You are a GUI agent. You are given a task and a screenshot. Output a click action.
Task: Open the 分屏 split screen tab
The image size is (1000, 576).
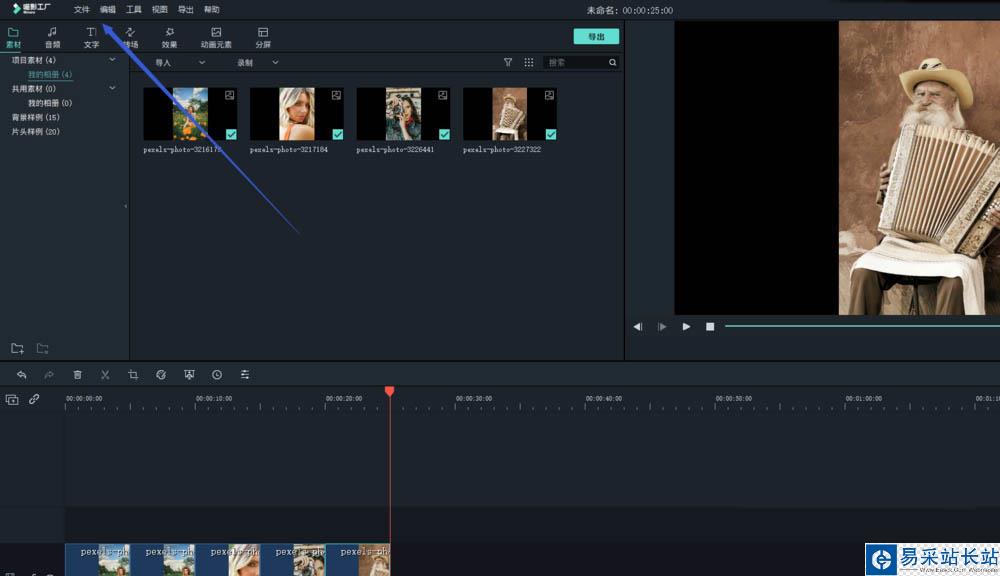[x=263, y=38]
